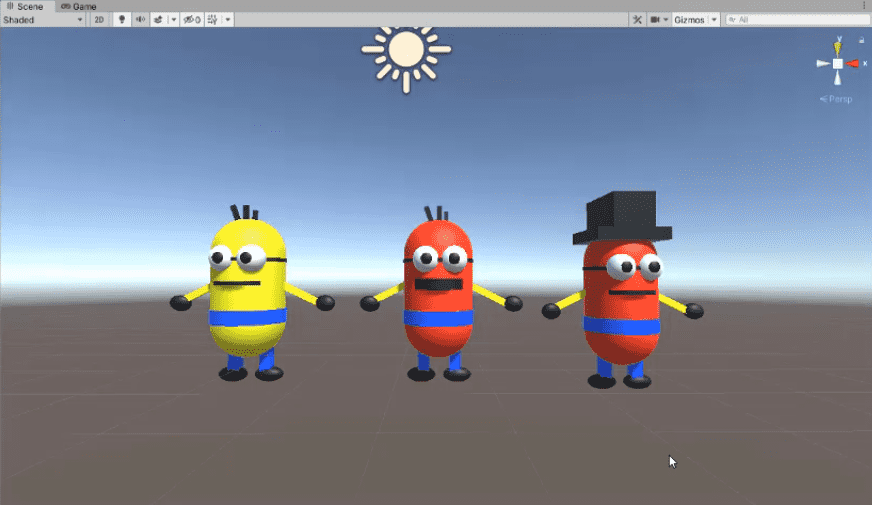Click the red X axis cone

[x=852, y=63]
